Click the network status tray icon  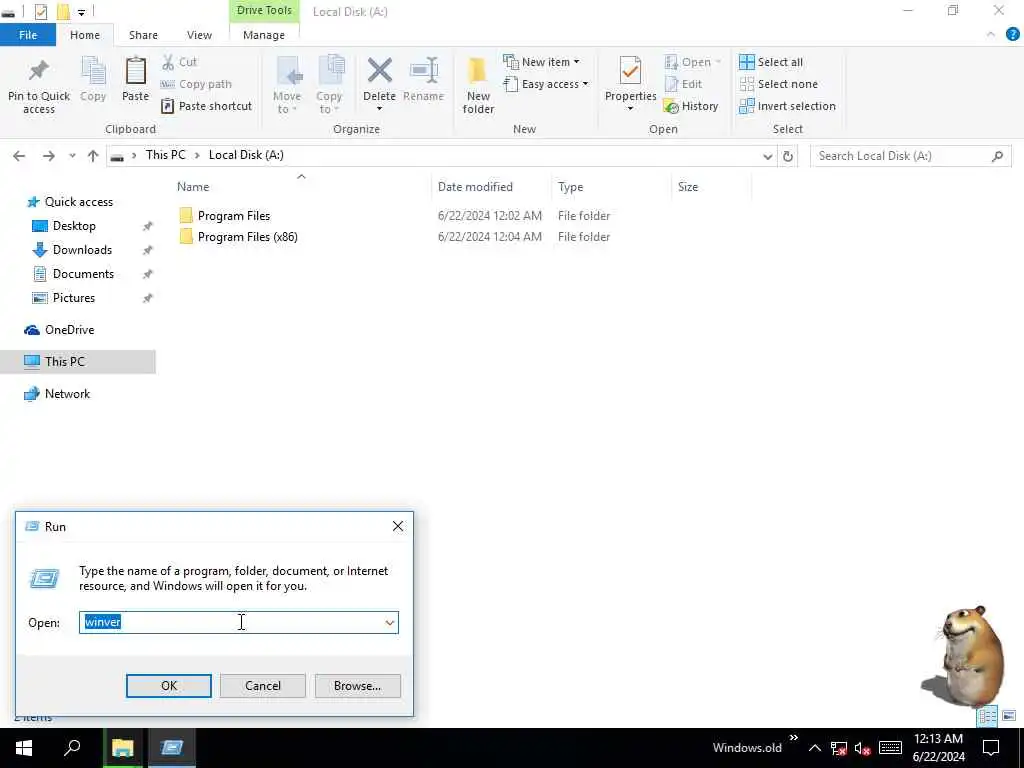click(x=839, y=748)
